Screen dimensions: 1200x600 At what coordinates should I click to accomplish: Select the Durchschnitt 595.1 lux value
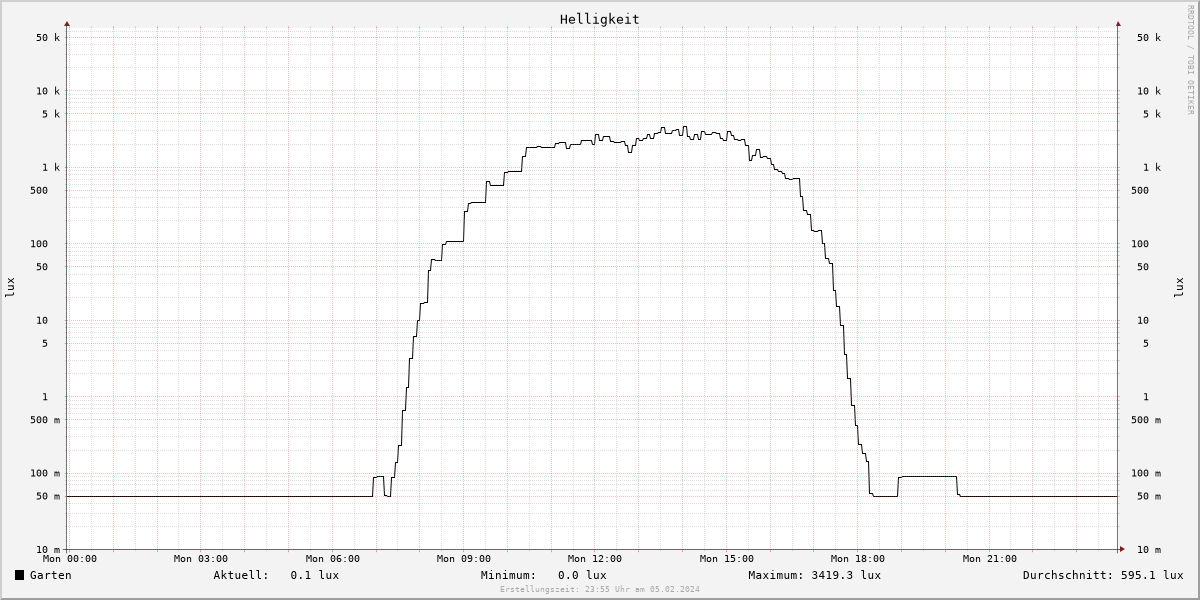click(1152, 575)
